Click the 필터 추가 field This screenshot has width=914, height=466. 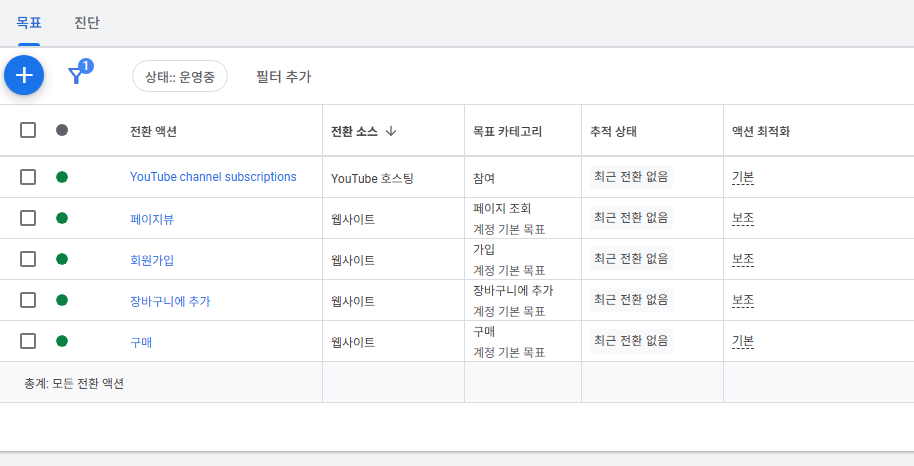tap(284, 76)
